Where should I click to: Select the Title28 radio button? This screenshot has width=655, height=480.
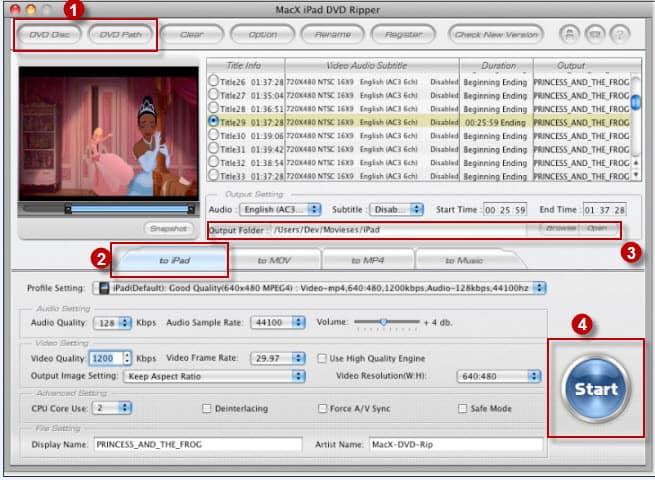point(213,107)
